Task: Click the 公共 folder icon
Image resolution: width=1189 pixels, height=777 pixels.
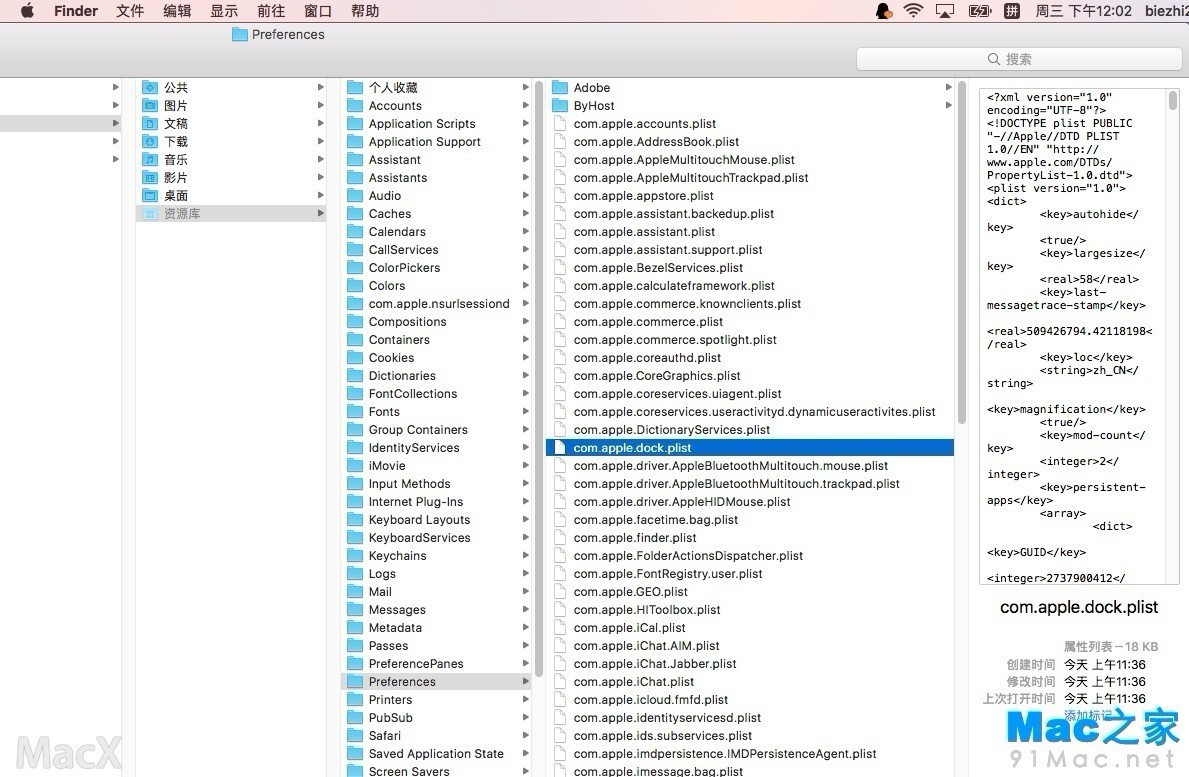Action: tap(150, 87)
